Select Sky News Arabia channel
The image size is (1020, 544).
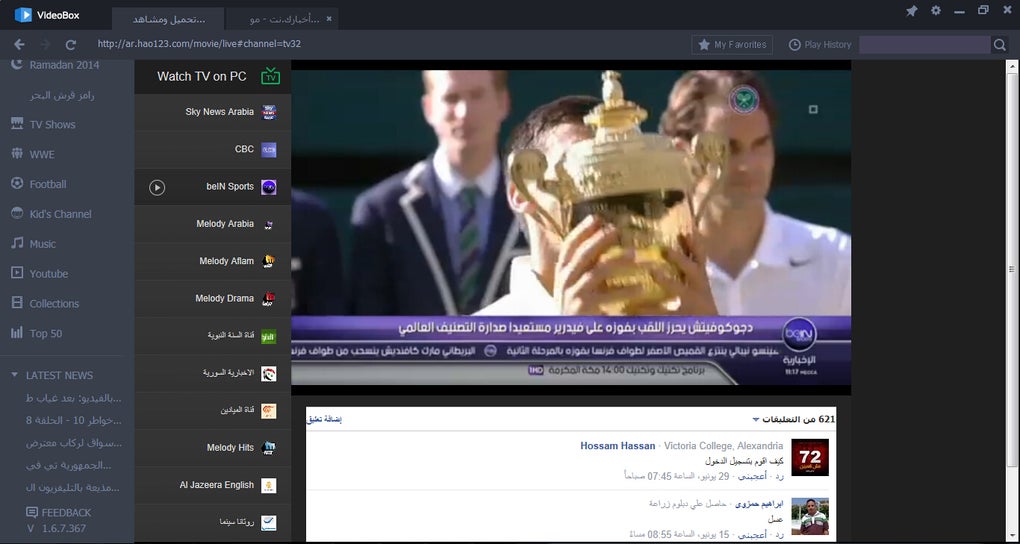pyautogui.click(x=213, y=112)
